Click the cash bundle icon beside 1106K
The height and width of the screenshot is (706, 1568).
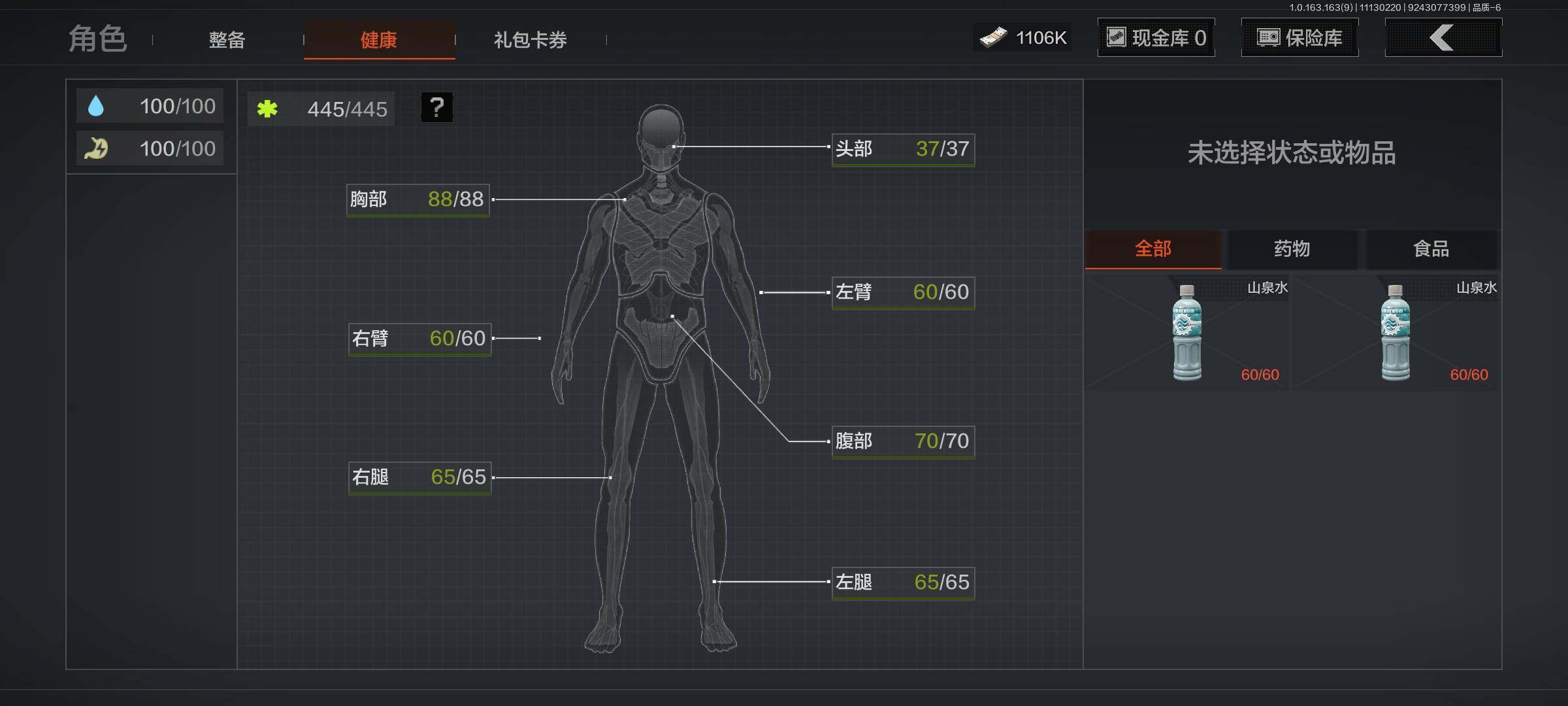click(993, 38)
